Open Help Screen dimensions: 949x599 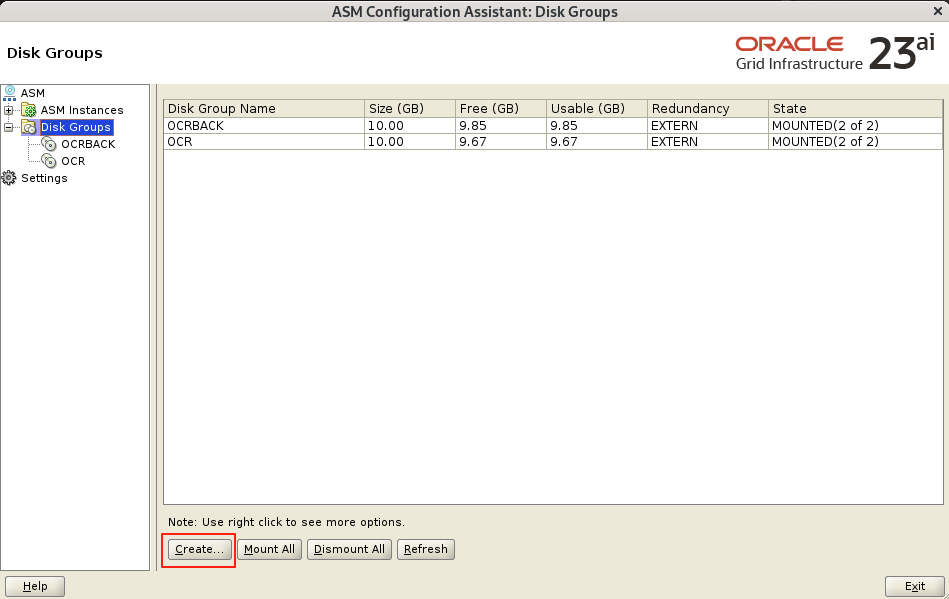click(x=34, y=586)
